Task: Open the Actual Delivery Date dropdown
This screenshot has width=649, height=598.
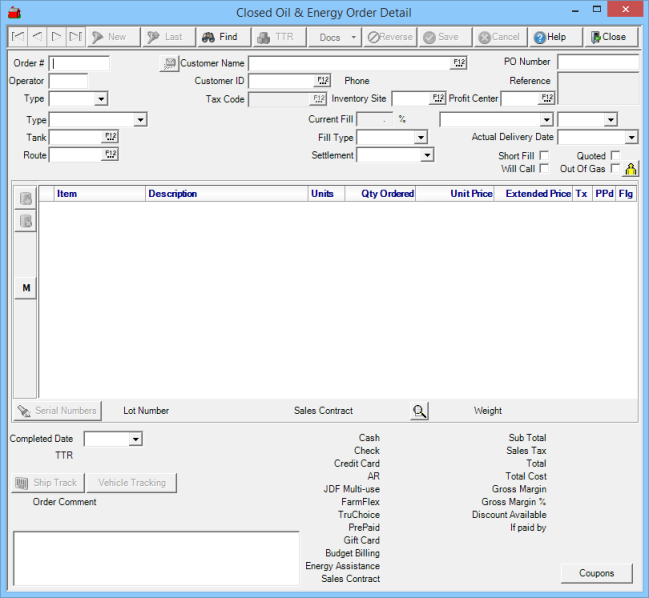Action: pos(631,138)
